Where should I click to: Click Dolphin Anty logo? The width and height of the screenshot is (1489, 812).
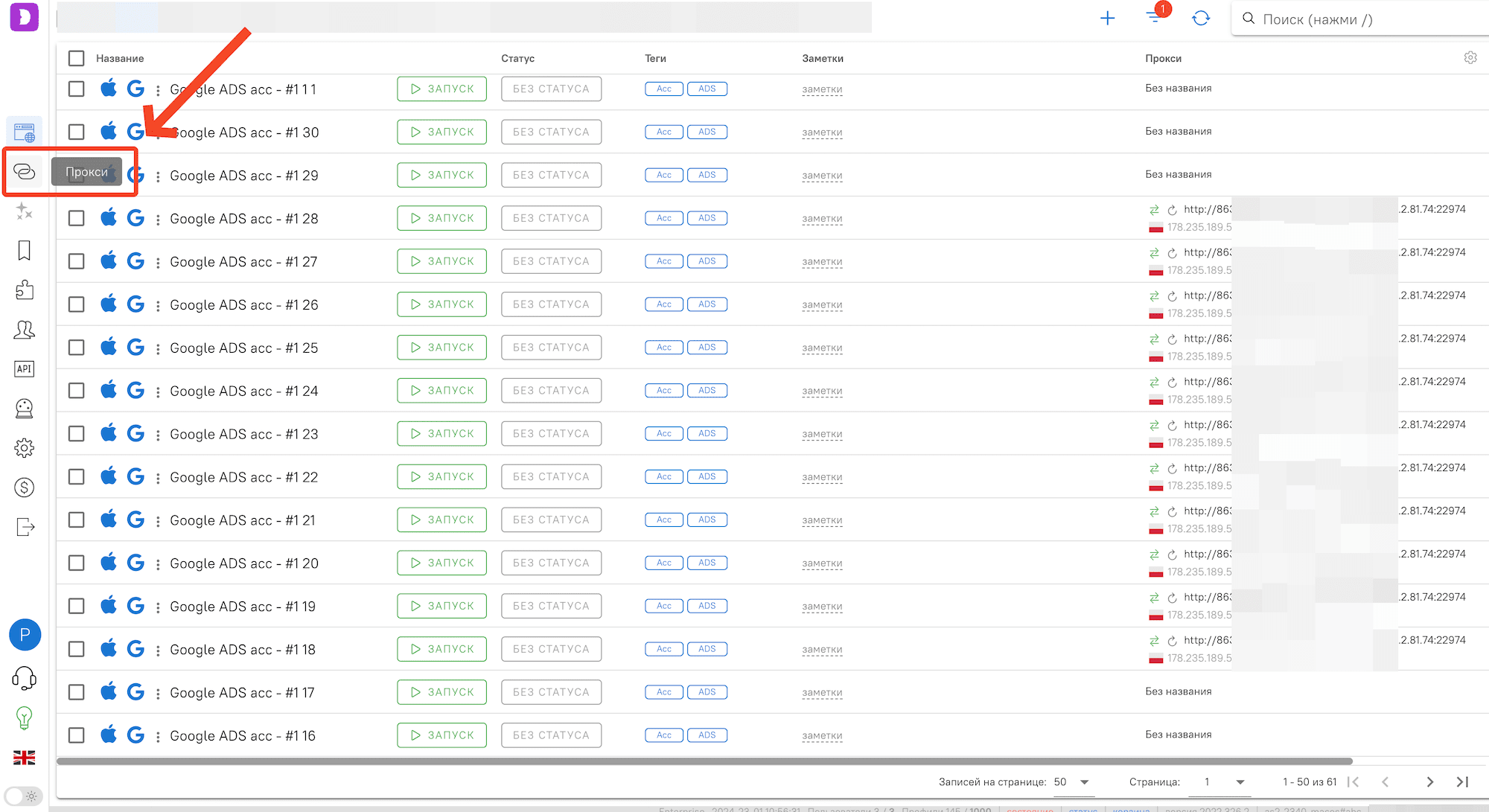tap(25, 16)
